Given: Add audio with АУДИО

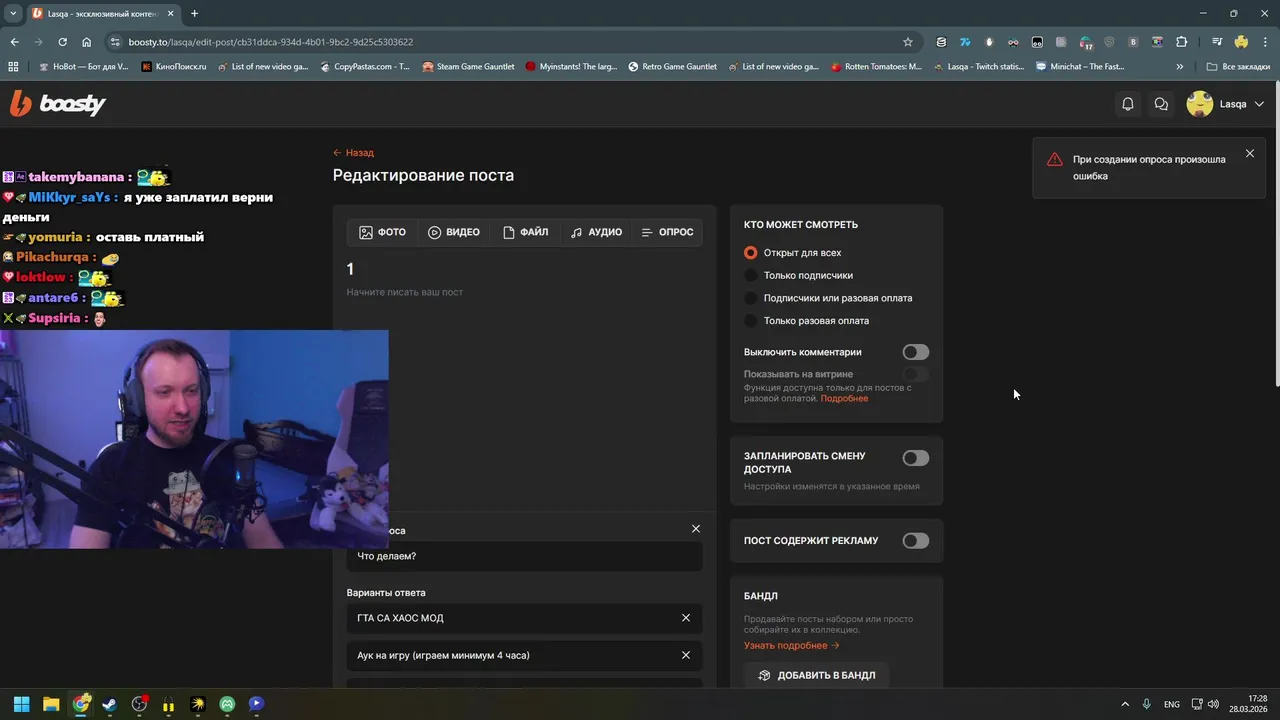Looking at the screenshot, I should (x=596, y=232).
